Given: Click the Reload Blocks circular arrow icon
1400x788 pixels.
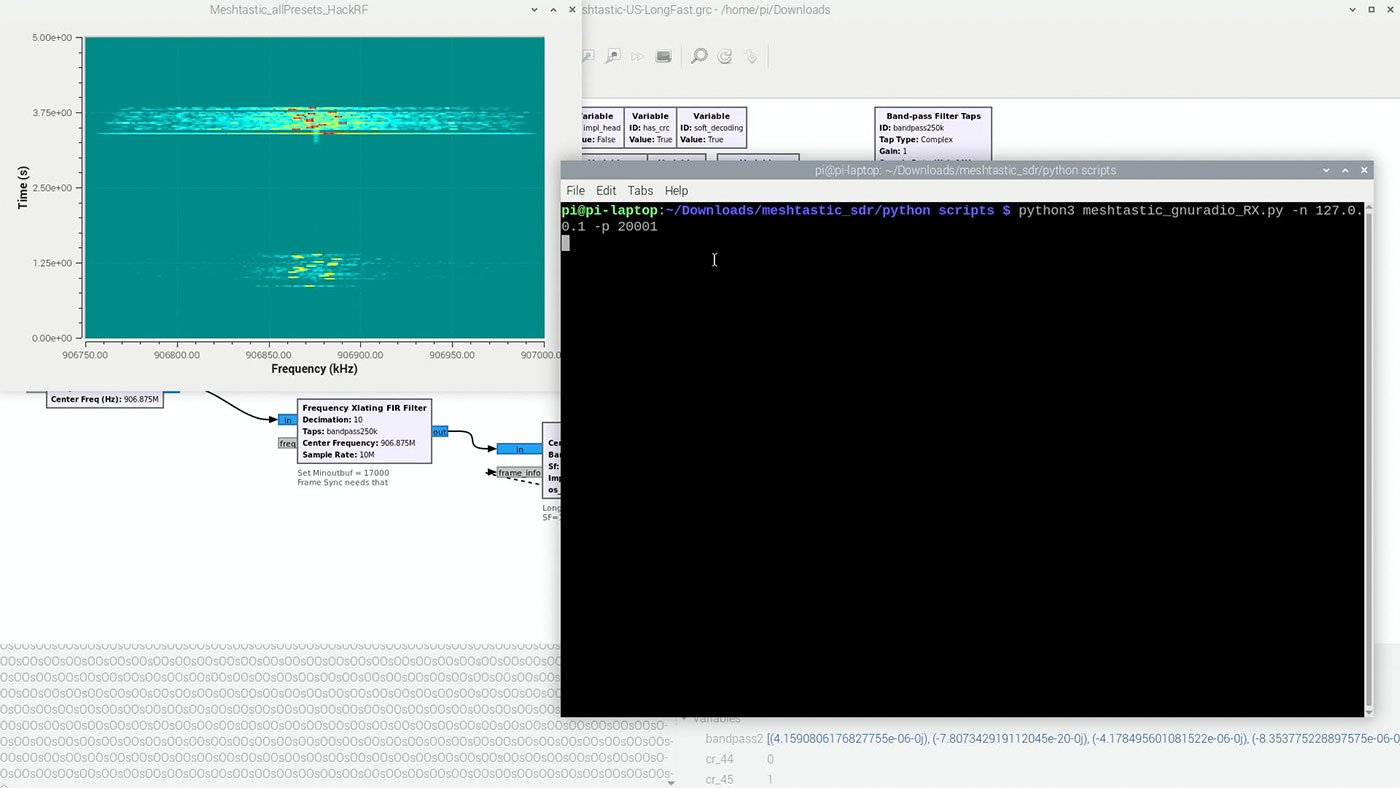Looking at the screenshot, I should click(725, 57).
